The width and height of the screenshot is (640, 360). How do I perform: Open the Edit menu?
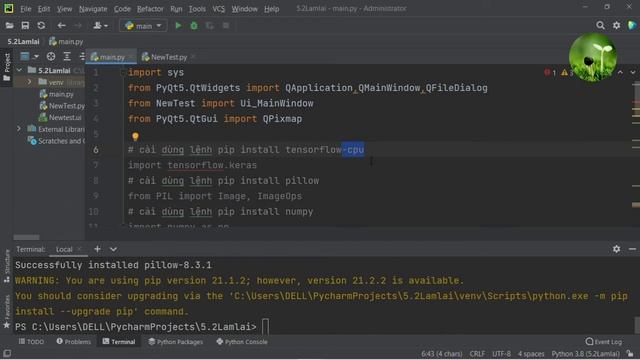point(44,9)
